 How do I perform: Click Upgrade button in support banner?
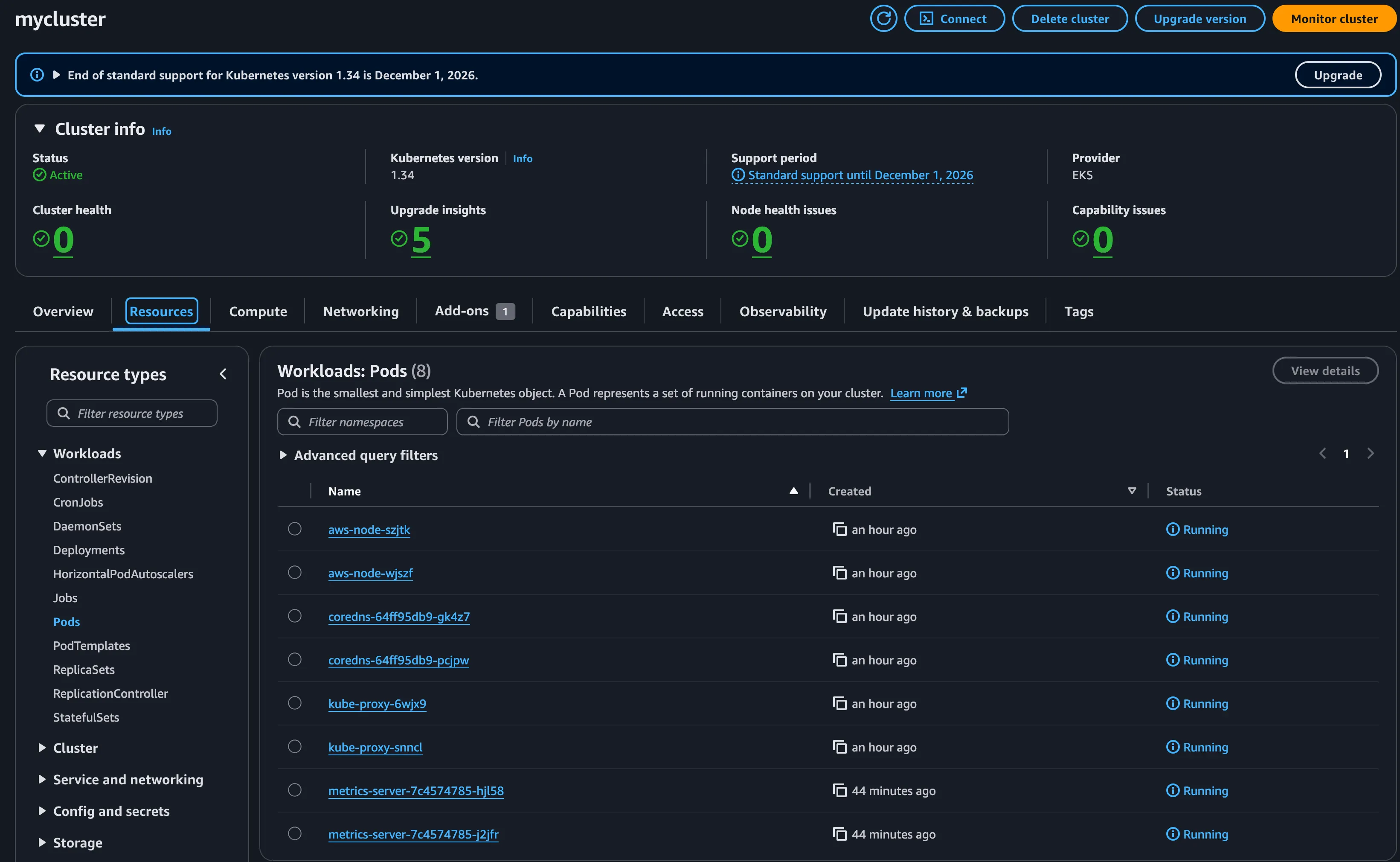(1337, 75)
